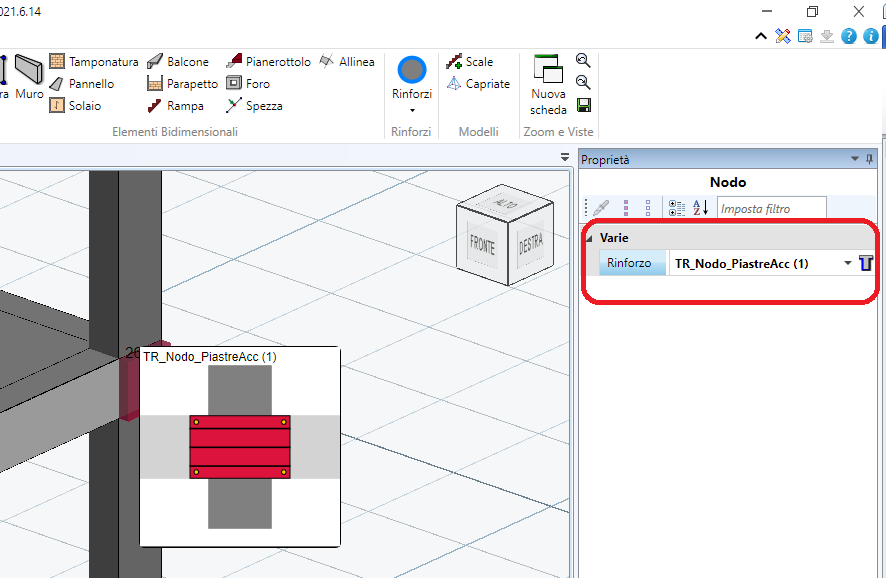The height and width of the screenshot is (578, 886).
Task: Click the Allinea align tool
Action: point(347,62)
